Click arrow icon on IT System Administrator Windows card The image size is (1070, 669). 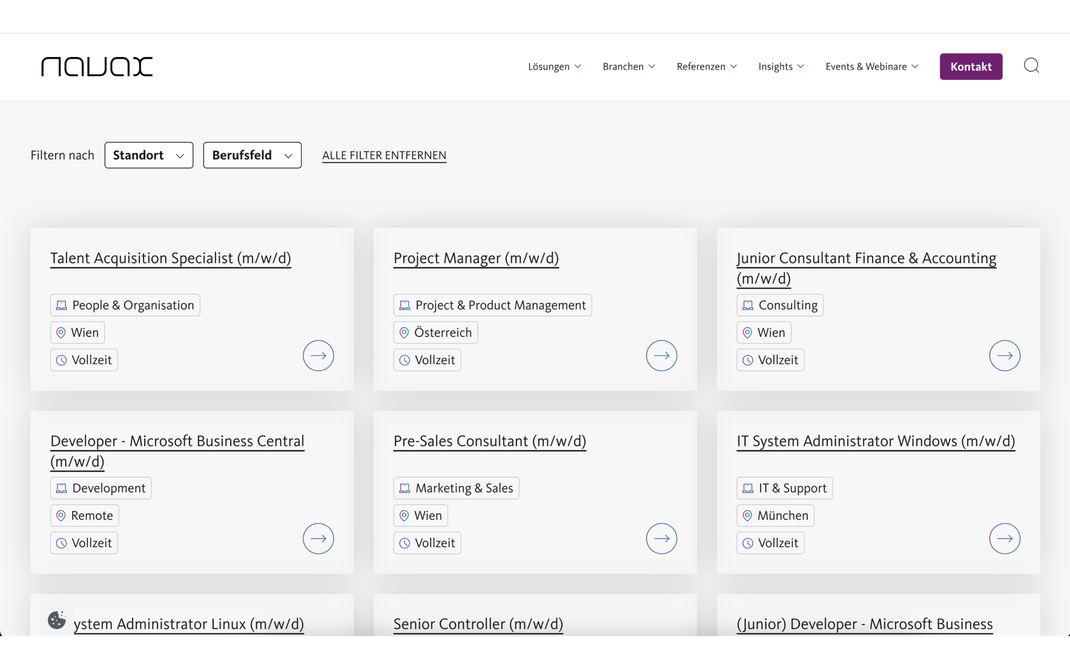(x=1004, y=539)
